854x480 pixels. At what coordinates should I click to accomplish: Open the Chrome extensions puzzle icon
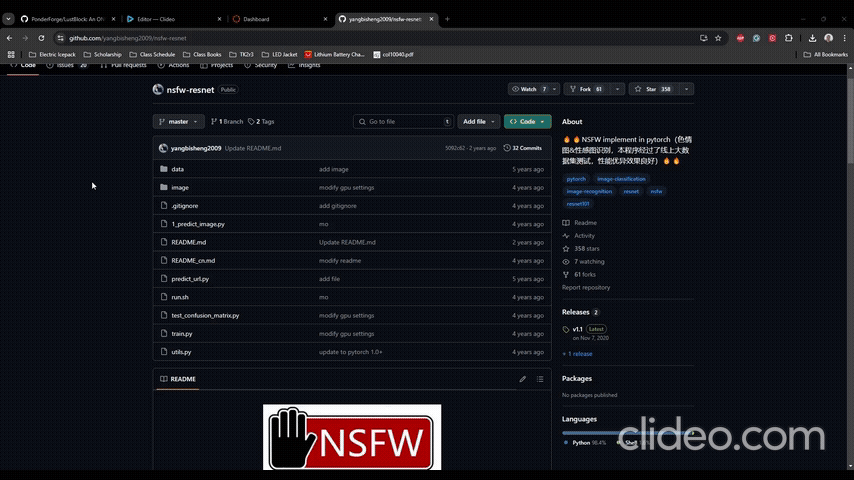coord(789,38)
